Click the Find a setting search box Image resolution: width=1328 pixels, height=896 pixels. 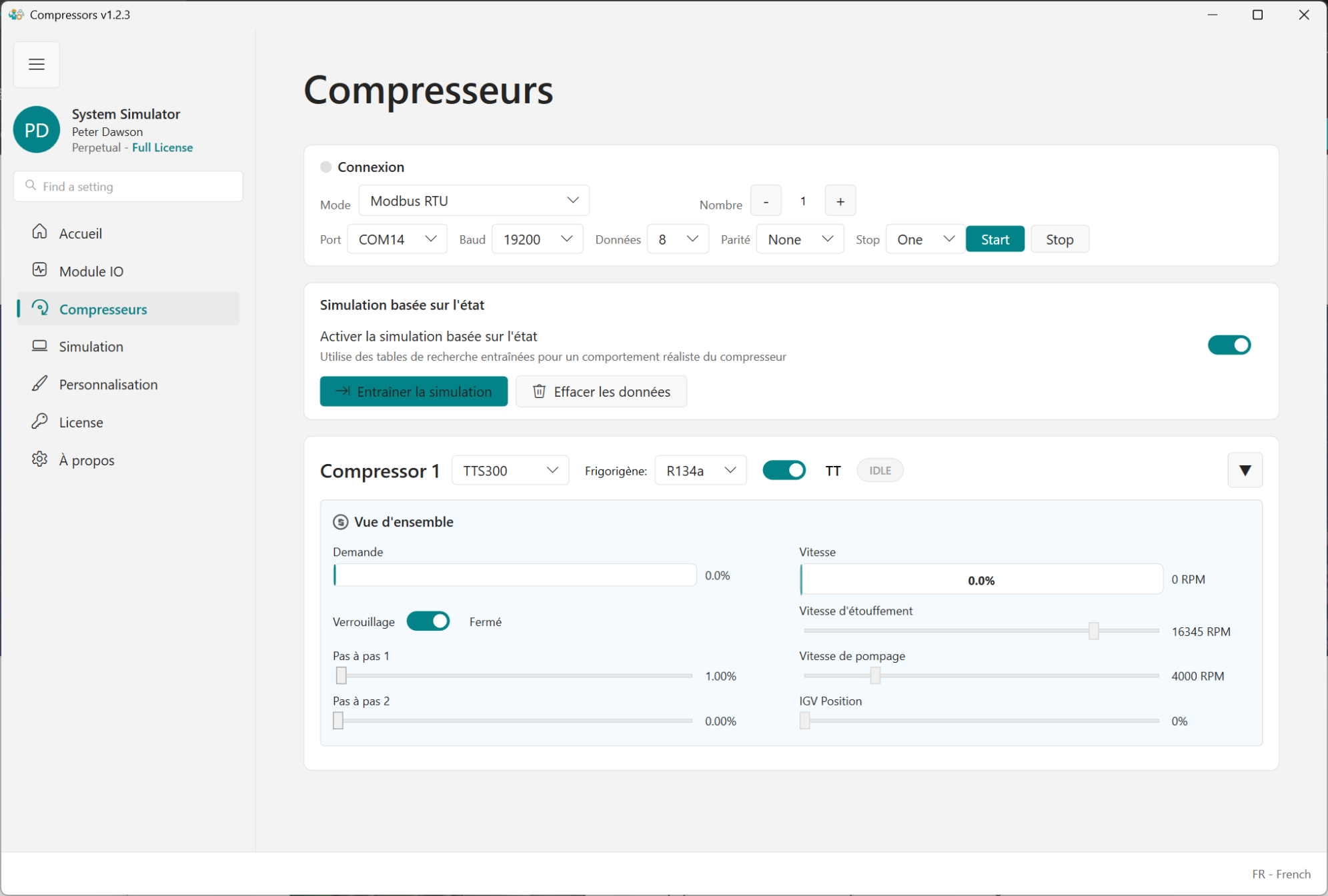(128, 187)
